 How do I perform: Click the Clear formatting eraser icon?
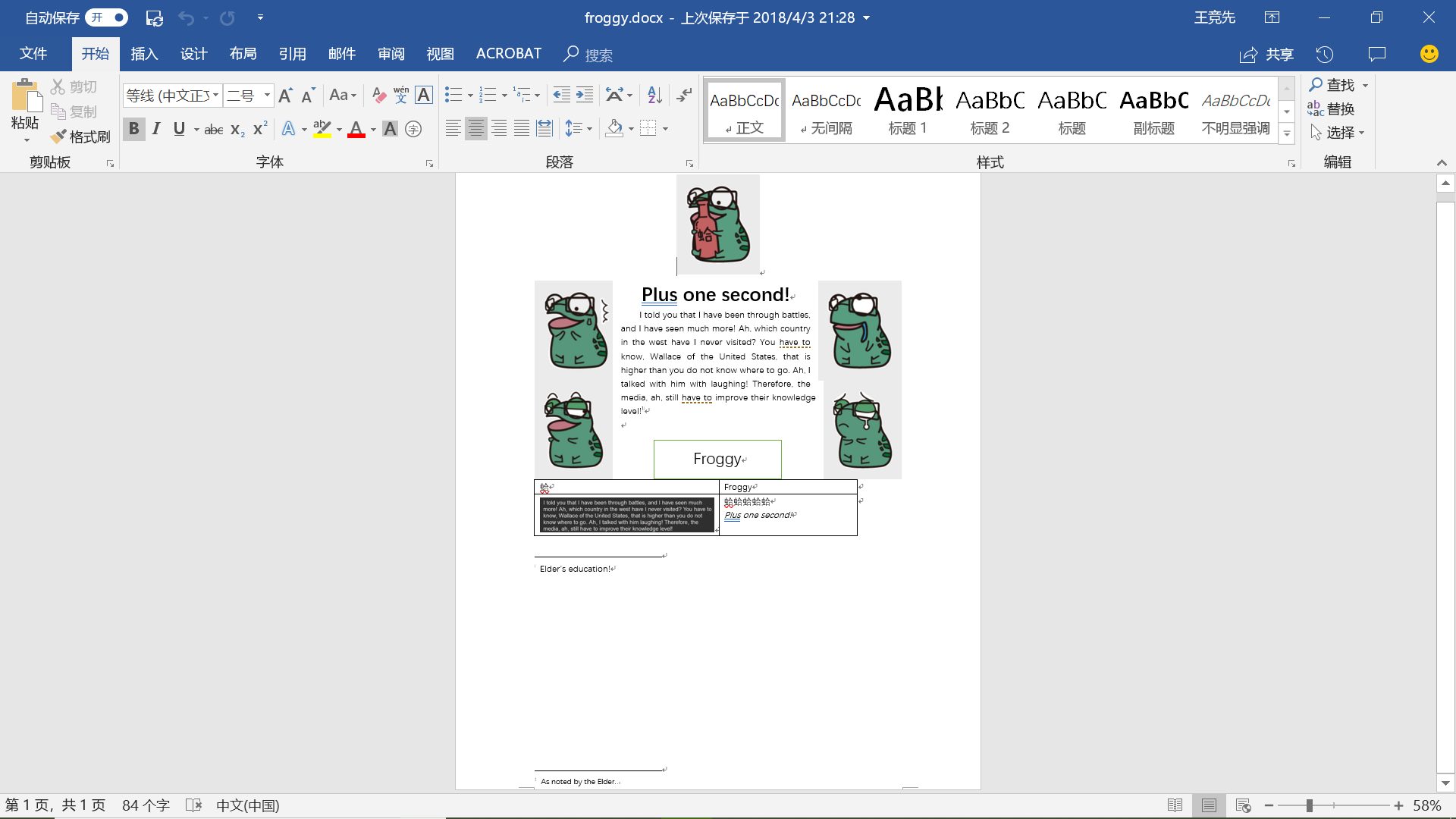coord(379,96)
